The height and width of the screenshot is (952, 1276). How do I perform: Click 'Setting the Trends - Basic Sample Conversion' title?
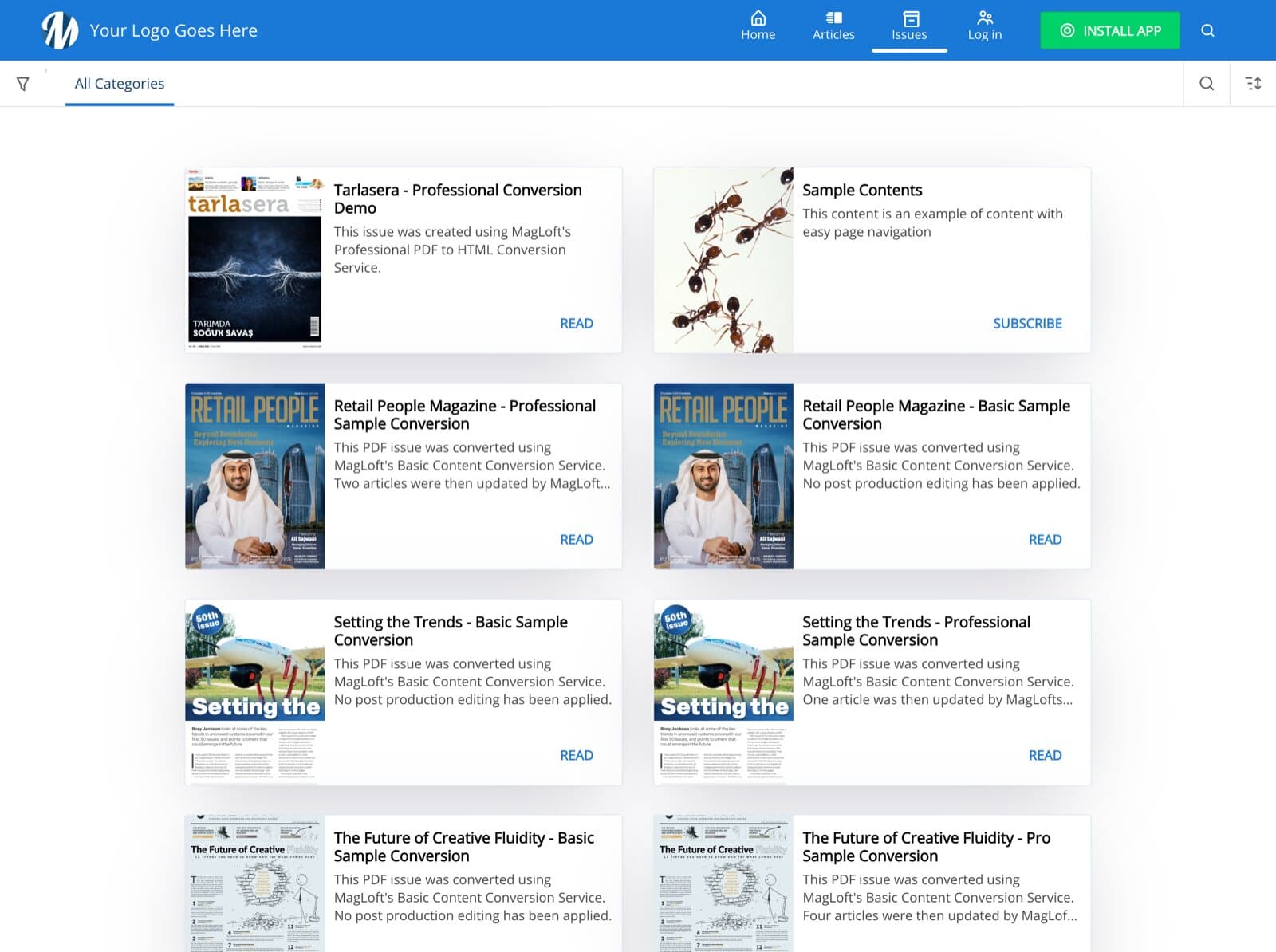coord(451,631)
